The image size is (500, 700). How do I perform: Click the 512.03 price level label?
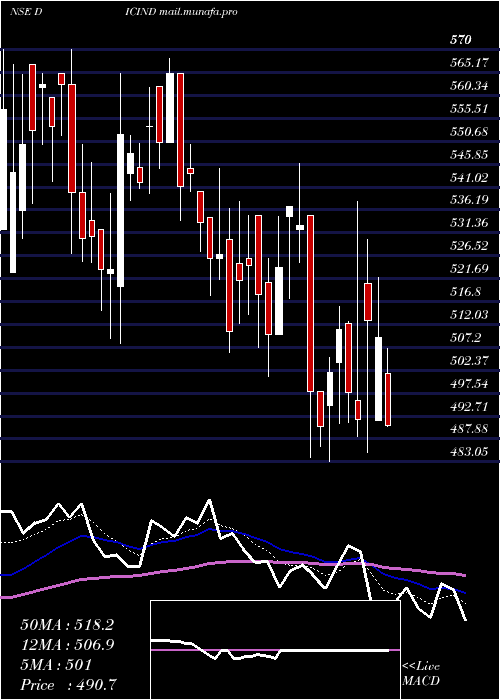pyautogui.click(x=469, y=315)
